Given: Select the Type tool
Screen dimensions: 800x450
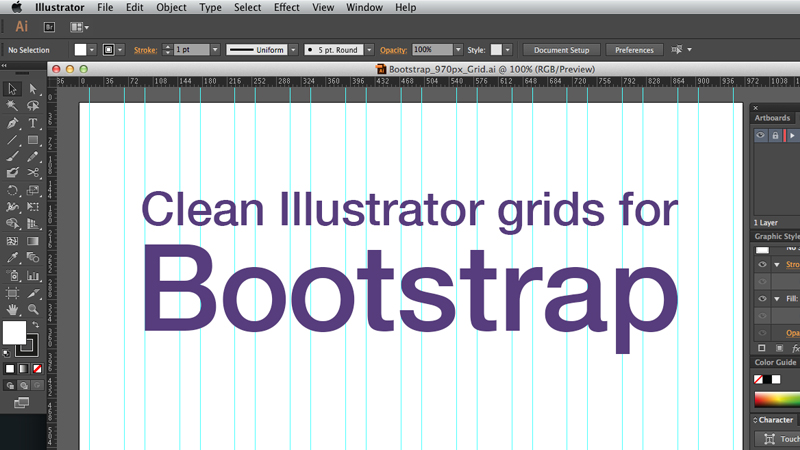Looking at the screenshot, I should coord(33,122).
